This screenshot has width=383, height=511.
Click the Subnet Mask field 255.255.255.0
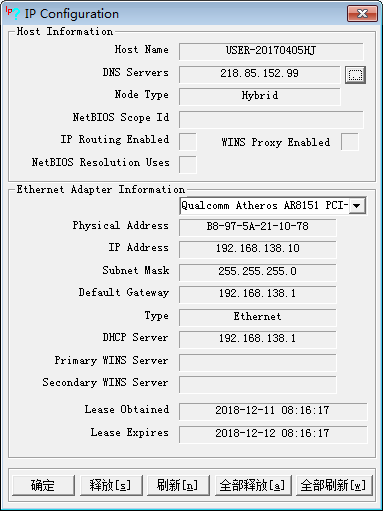coord(258,272)
